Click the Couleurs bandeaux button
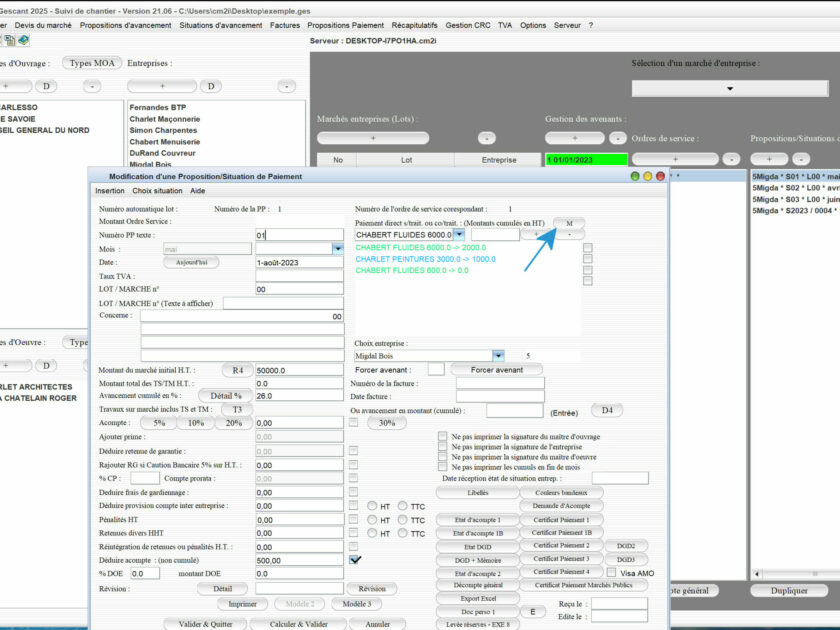This screenshot has width=840, height=630. pos(561,493)
